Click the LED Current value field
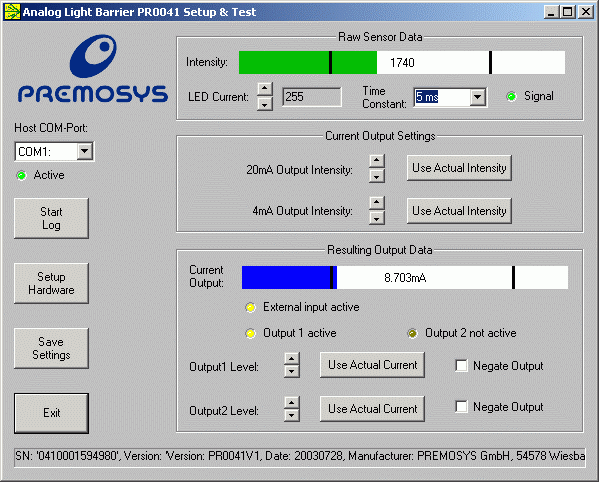This screenshot has height=482, width=599. click(x=312, y=97)
